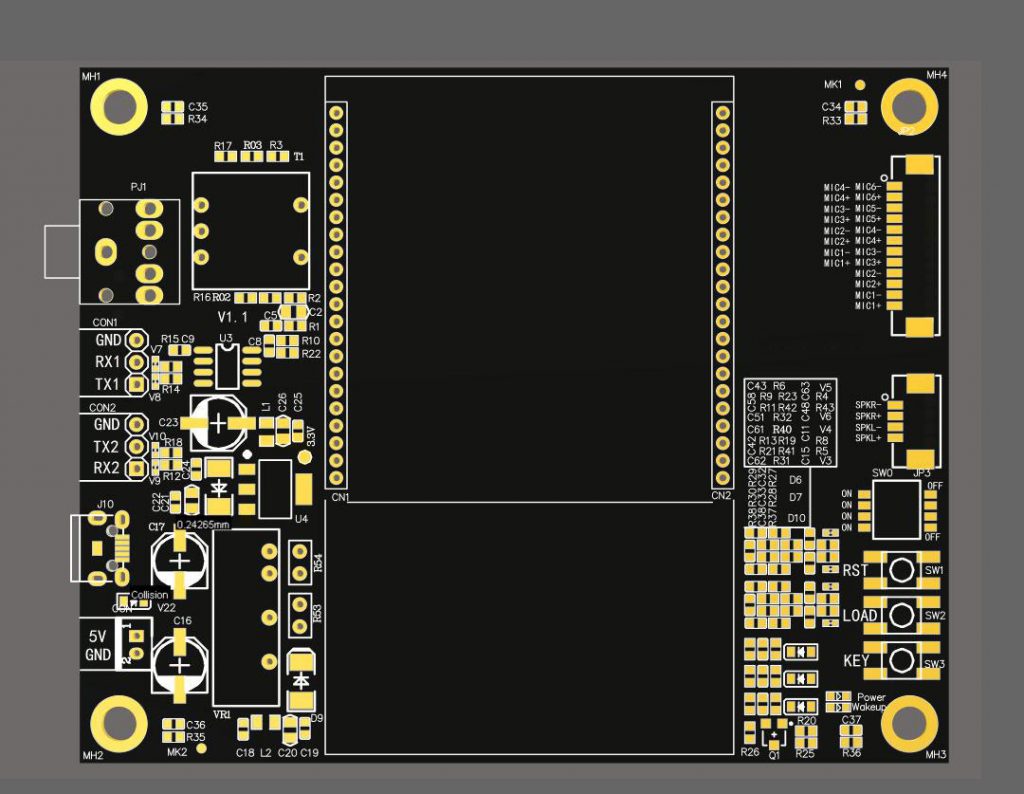Screen dimensions: 1024x794
Task: Select the MH4 mounting hole
Action: click(908, 106)
